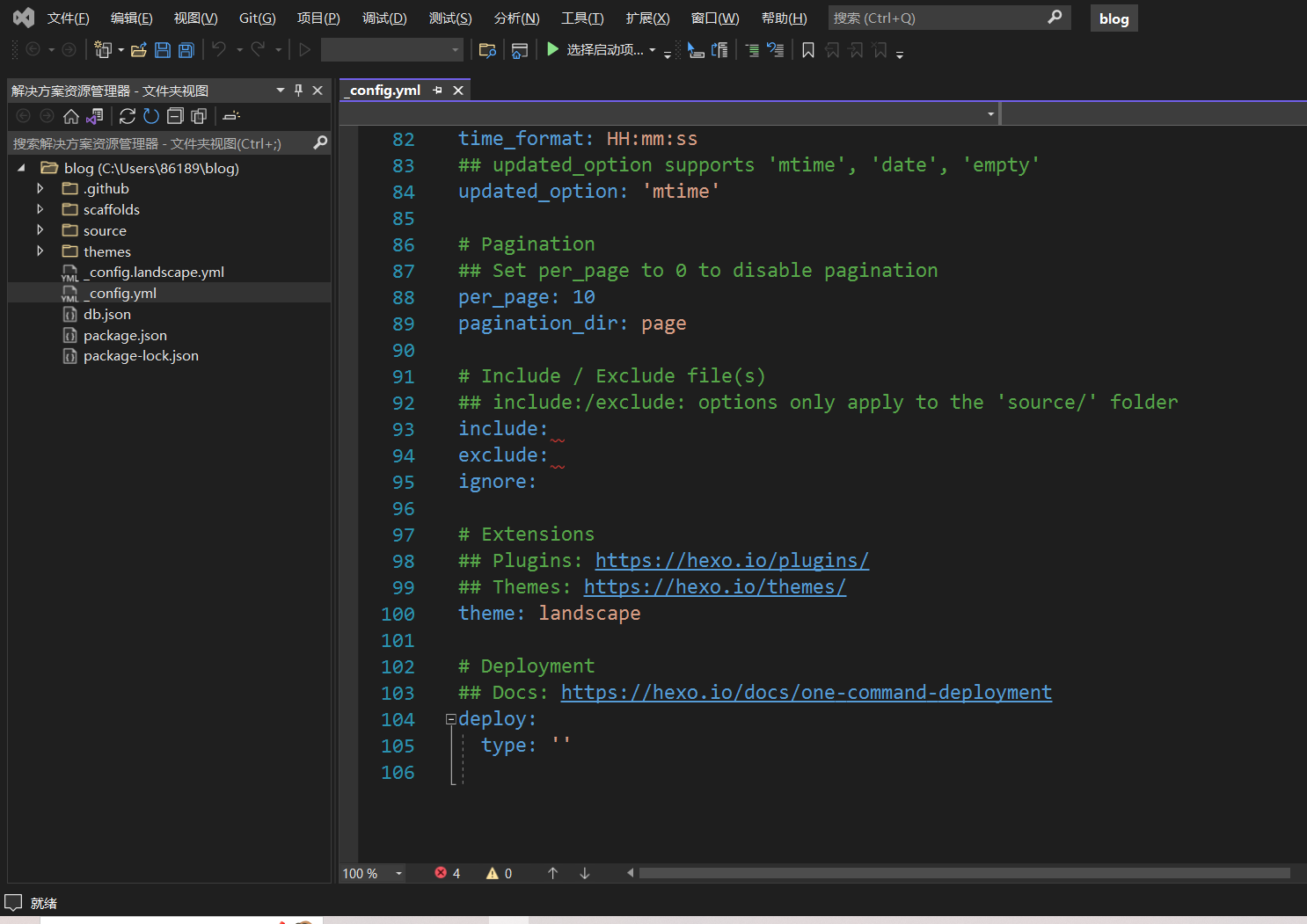Open the 调试(D) Debug menu

384,18
